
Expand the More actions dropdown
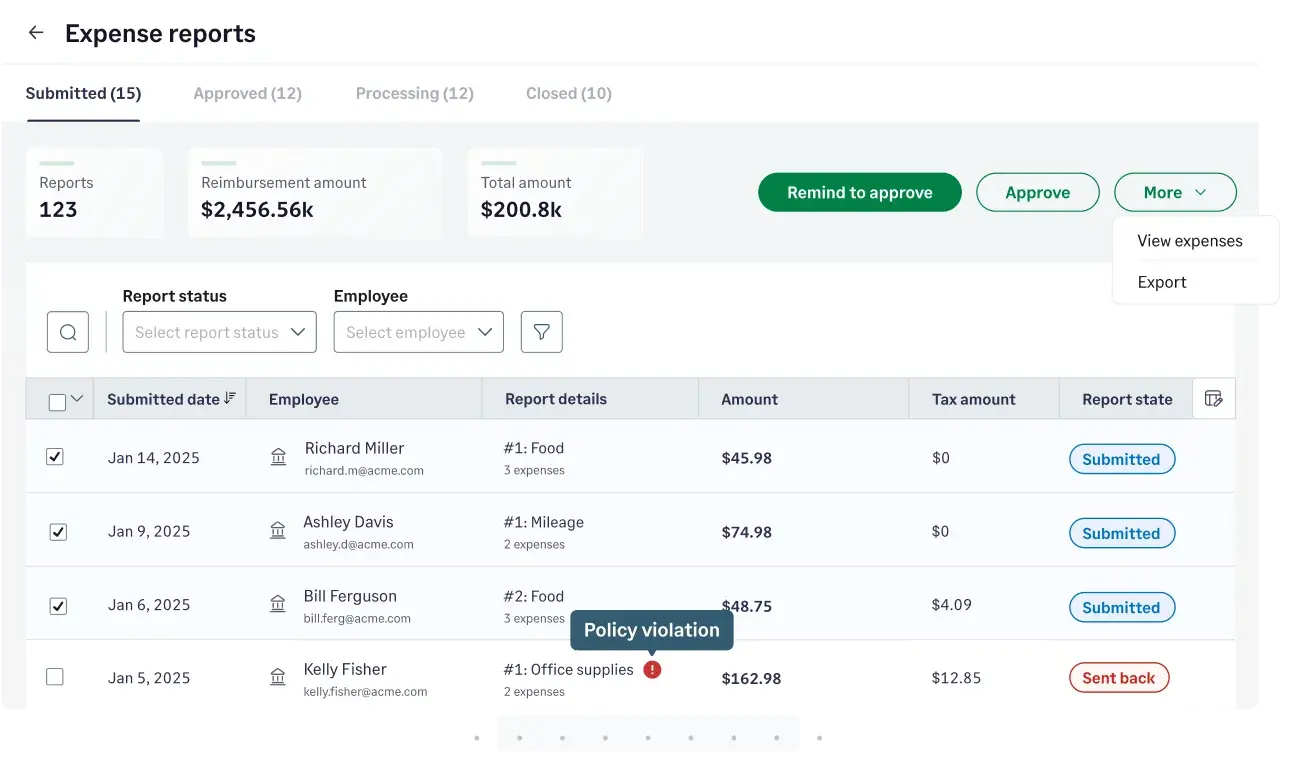point(1175,192)
